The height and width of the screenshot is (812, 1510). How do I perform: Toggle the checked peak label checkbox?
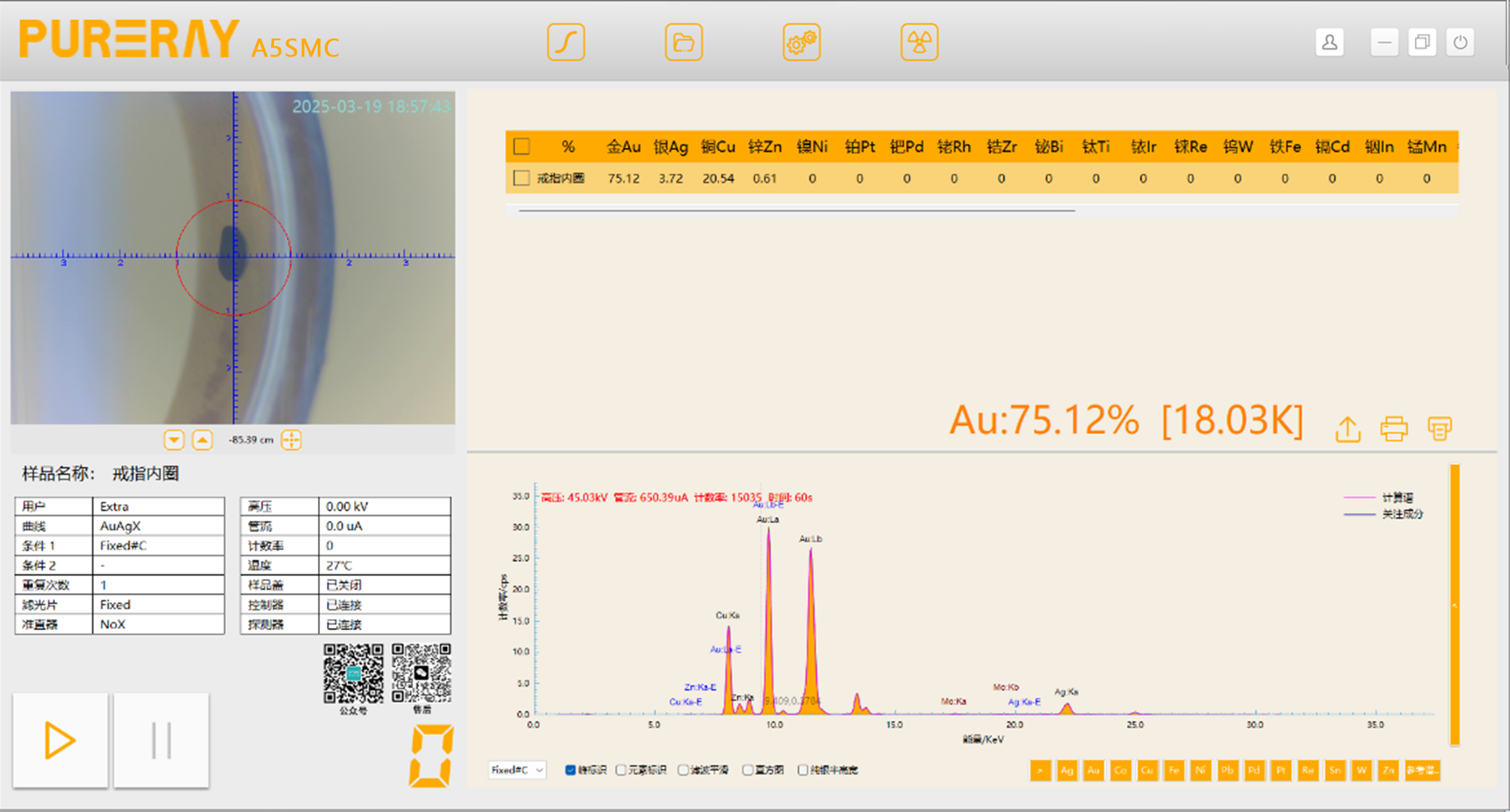click(571, 770)
